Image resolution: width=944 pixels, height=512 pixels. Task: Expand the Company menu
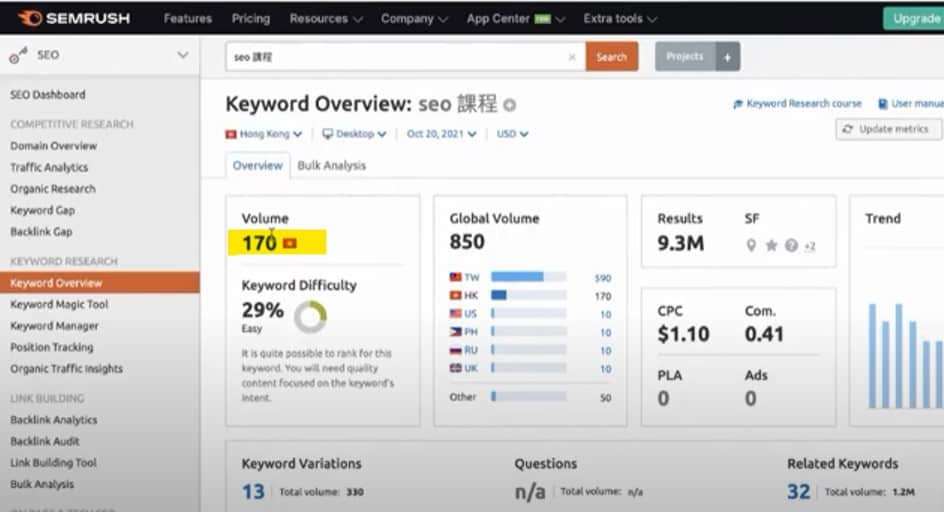pyautogui.click(x=414, y=19)
